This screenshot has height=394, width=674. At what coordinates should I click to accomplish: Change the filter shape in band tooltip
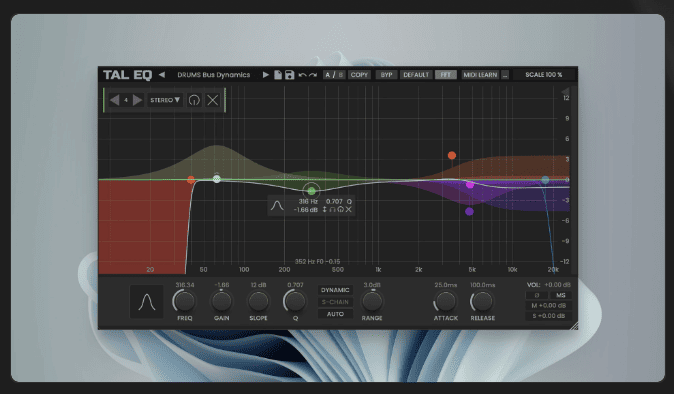(277, 206)
